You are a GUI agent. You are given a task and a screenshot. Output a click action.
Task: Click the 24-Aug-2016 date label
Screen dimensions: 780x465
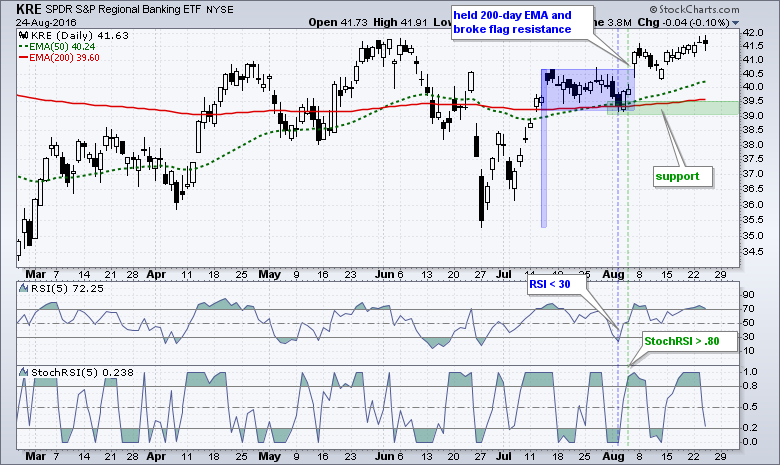pyautogui.click(x=46, y=22)
